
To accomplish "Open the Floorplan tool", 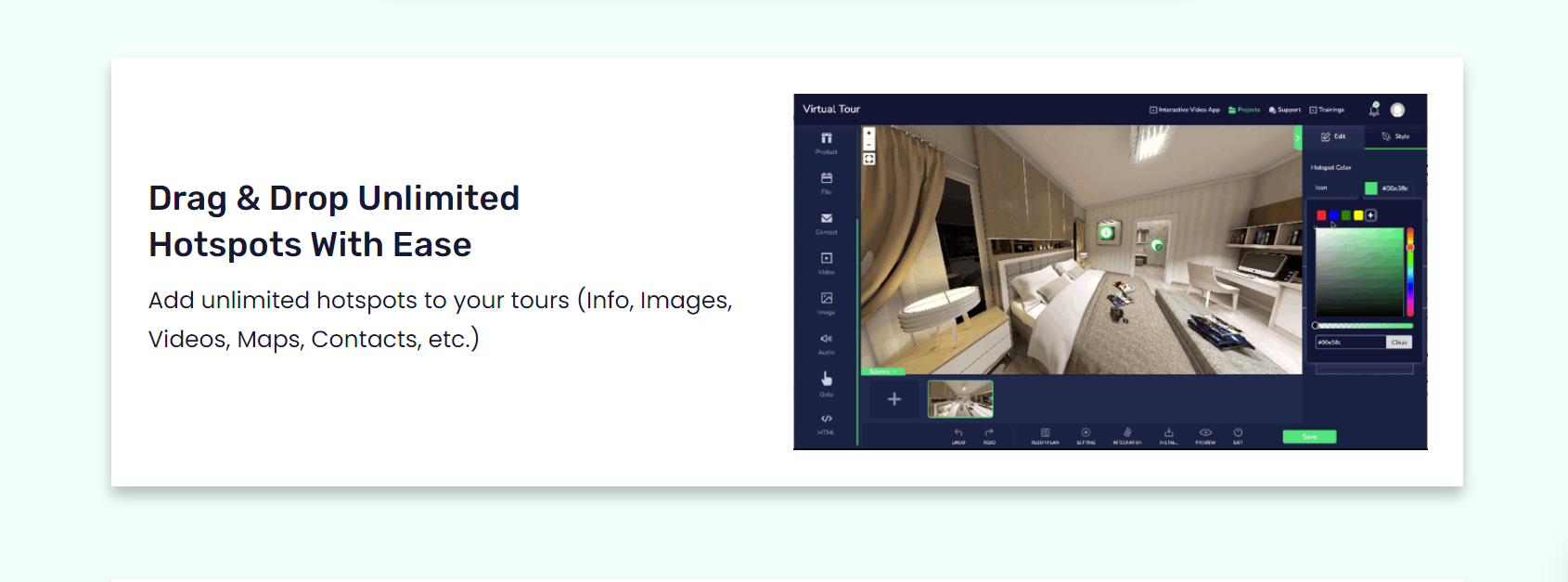I will pyautogui.click(x=1045, y=433).
